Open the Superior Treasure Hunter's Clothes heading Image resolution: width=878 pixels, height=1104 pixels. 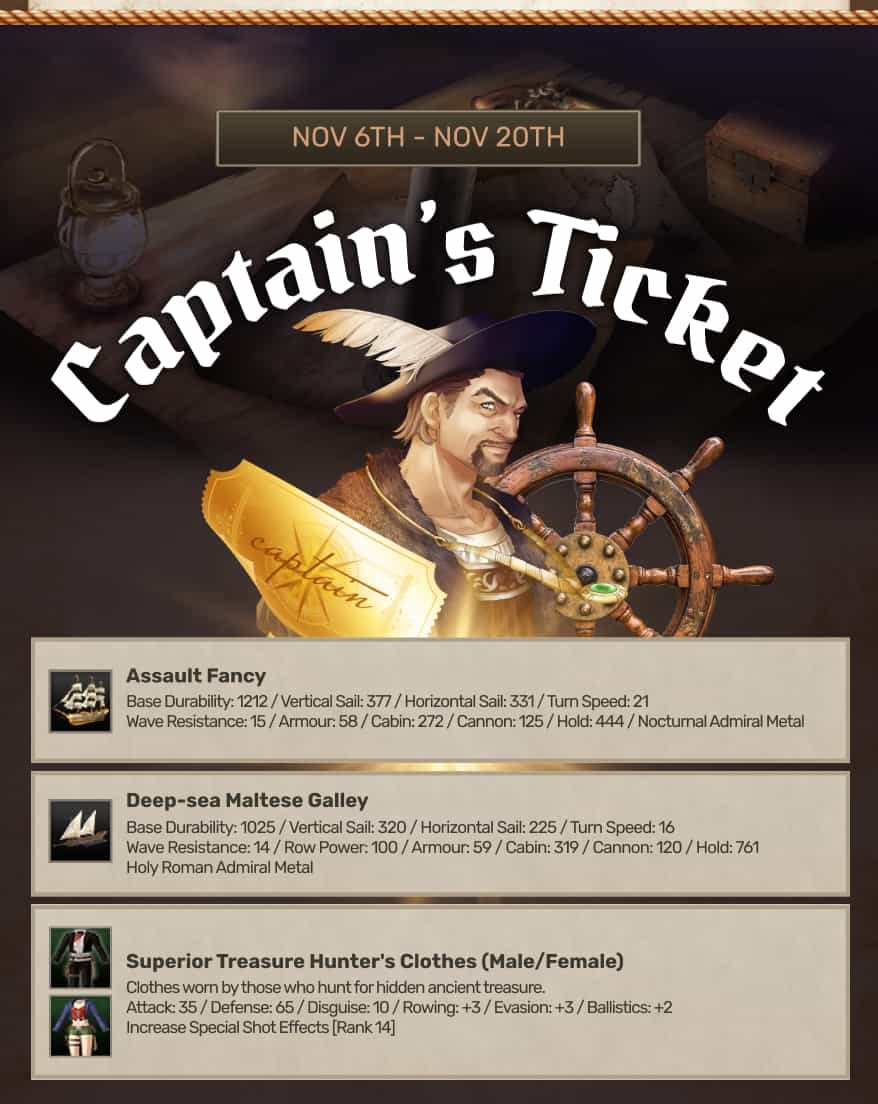(375, 961)
